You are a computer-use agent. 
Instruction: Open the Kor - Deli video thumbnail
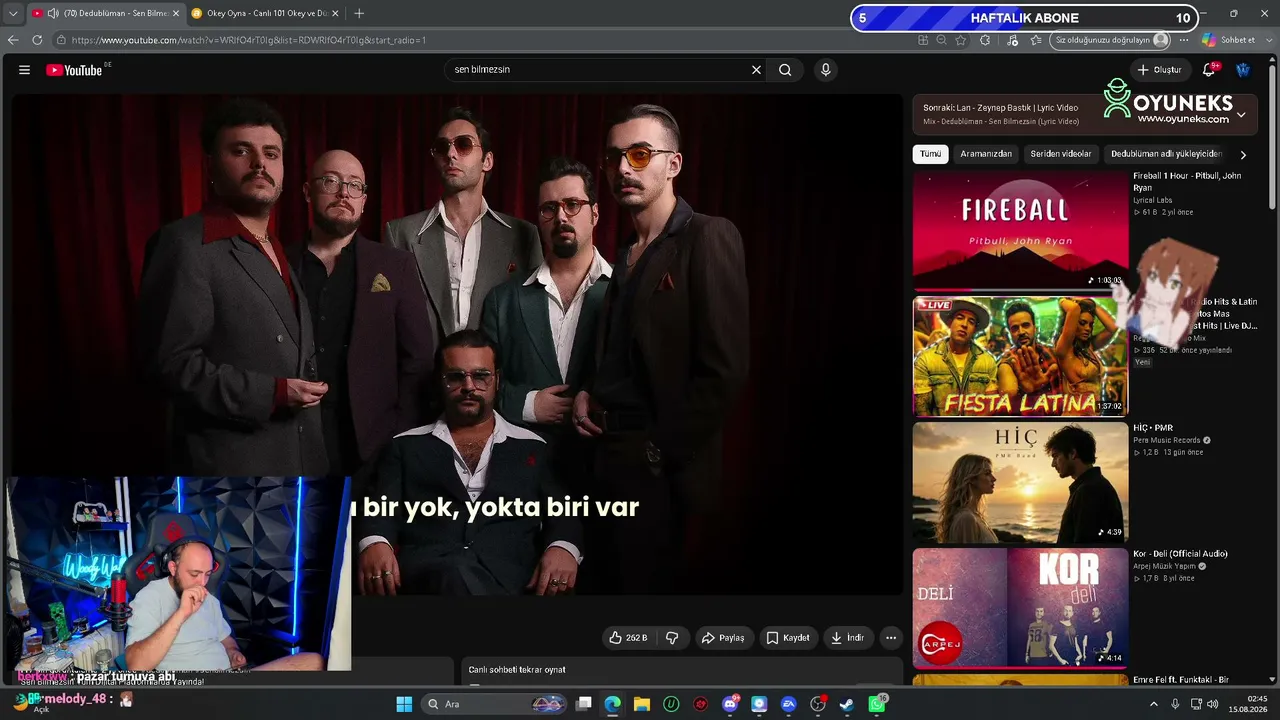coord(1020,608)
